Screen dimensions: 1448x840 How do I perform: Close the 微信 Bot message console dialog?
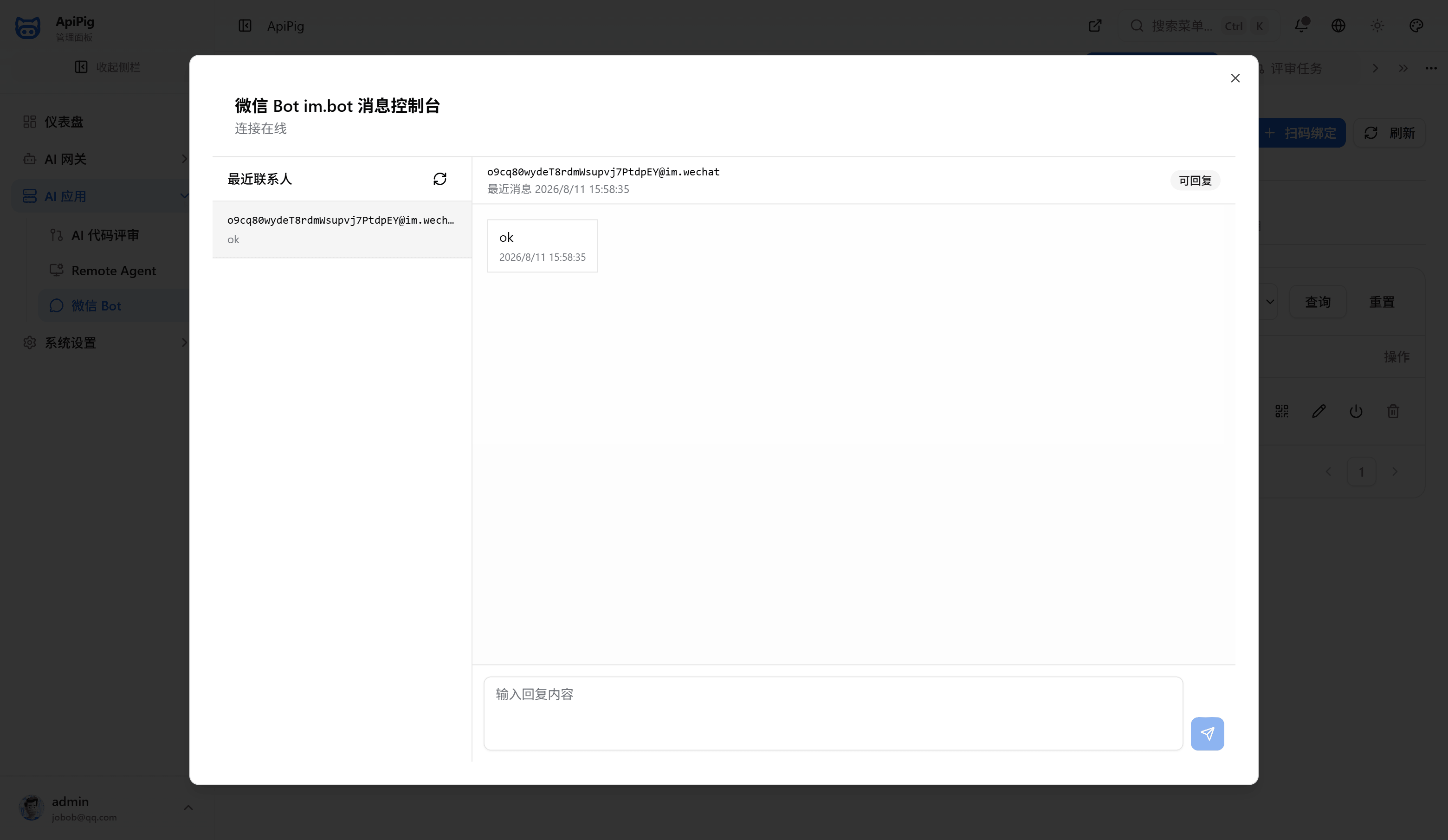(x=1235, y=78)
